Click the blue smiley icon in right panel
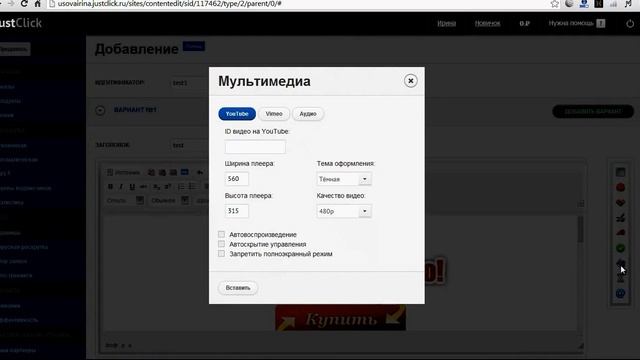 pos(620,293)
